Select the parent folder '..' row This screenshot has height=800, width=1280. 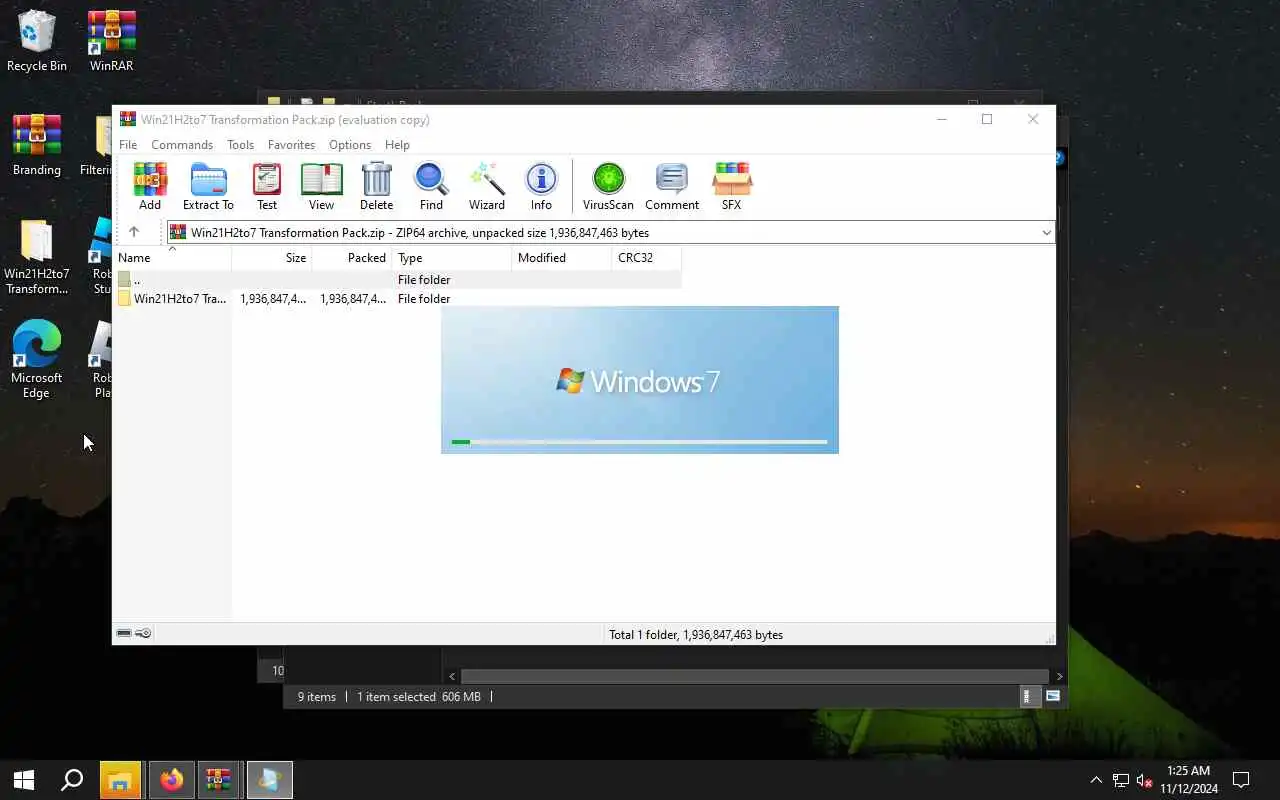pos(397,279)
